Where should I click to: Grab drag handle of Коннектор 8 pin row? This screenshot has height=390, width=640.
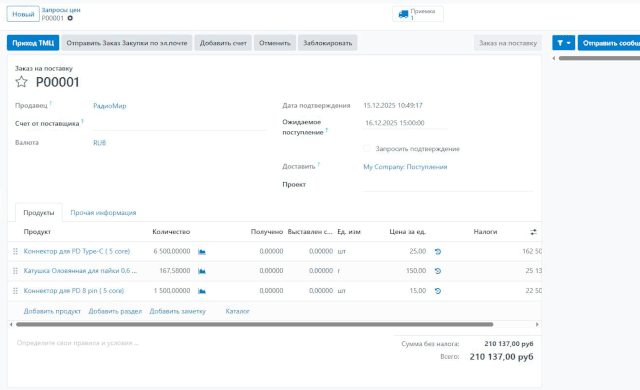click(x=15, y=291)
